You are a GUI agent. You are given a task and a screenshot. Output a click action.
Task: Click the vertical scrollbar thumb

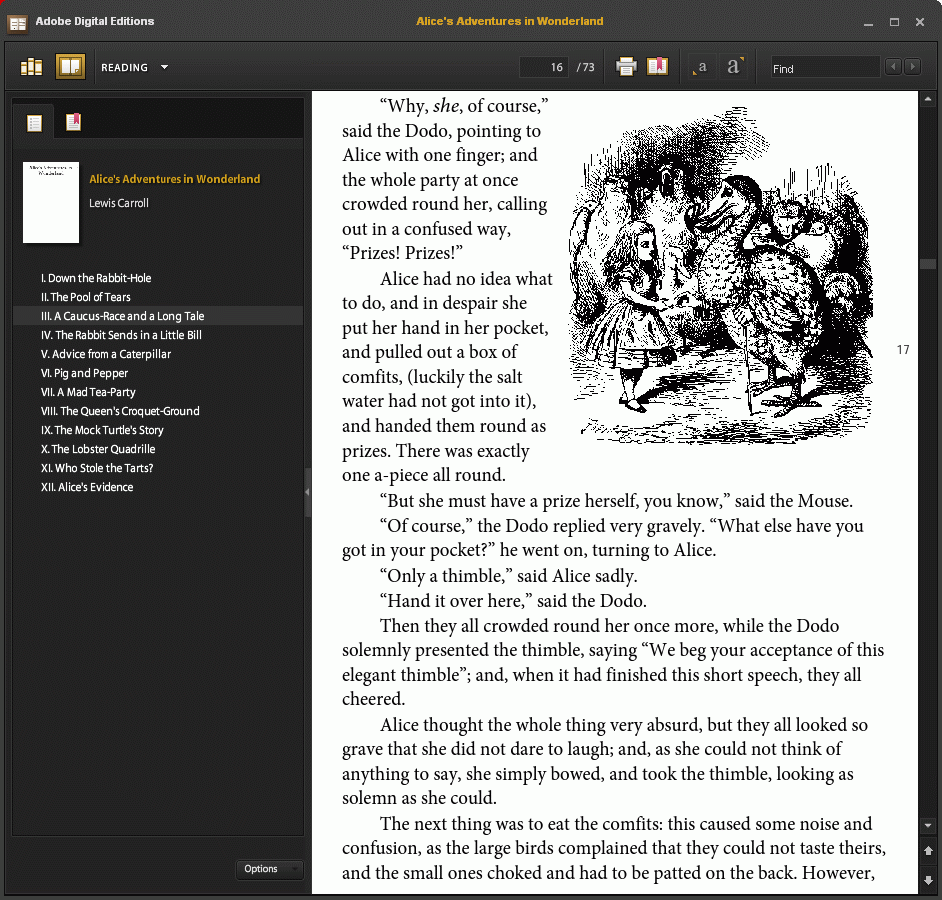coord(928,264)
